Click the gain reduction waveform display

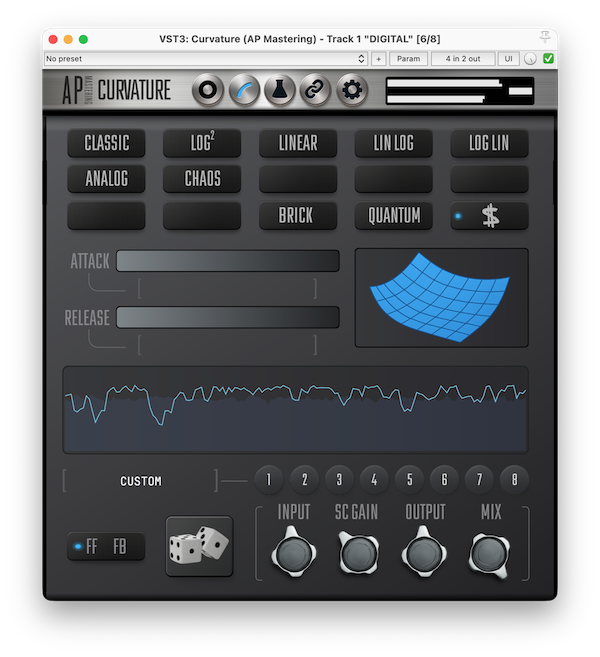pyautogui.click(x=295, y=410)
